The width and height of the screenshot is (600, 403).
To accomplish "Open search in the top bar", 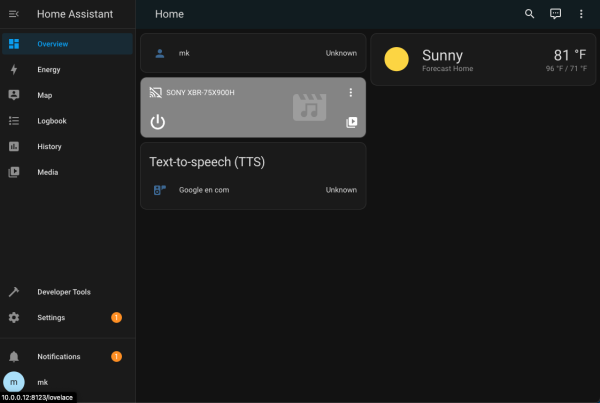I will (530, 14).
